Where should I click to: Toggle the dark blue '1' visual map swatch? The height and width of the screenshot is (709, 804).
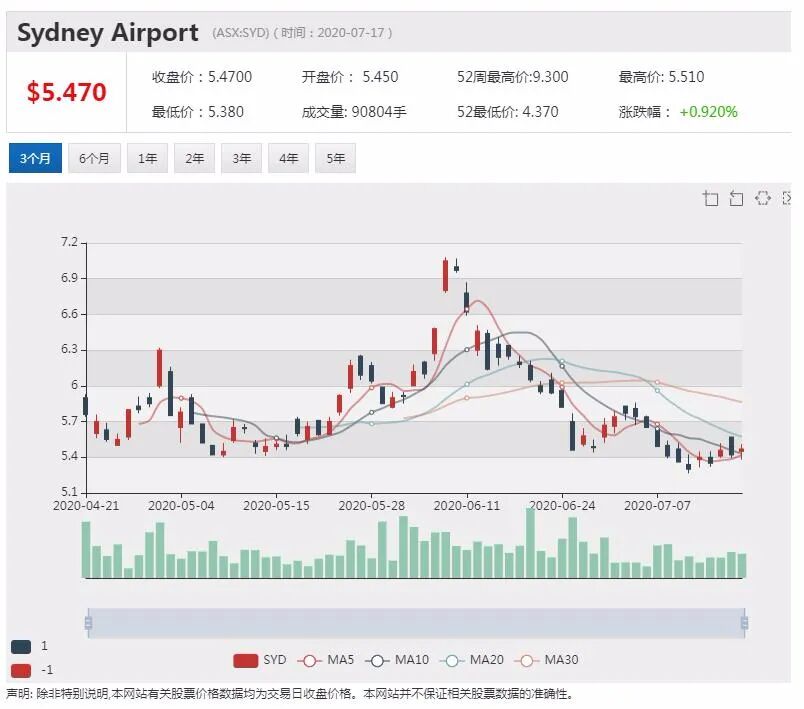(x=21, y=646)
